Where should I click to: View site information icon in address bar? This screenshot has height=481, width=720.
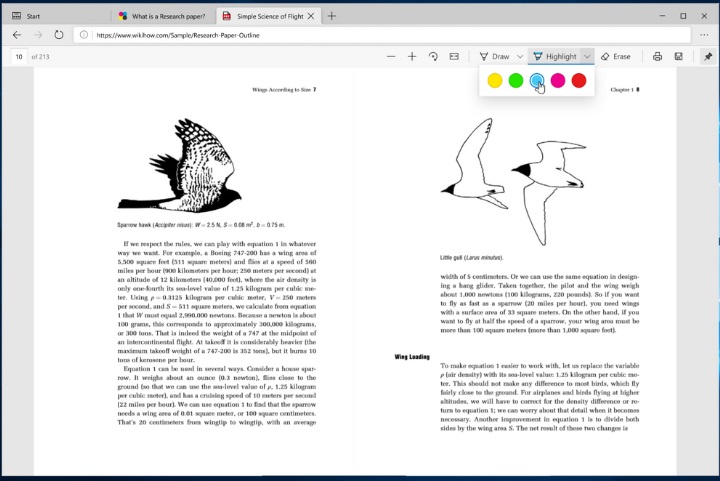tap(84, 35)
